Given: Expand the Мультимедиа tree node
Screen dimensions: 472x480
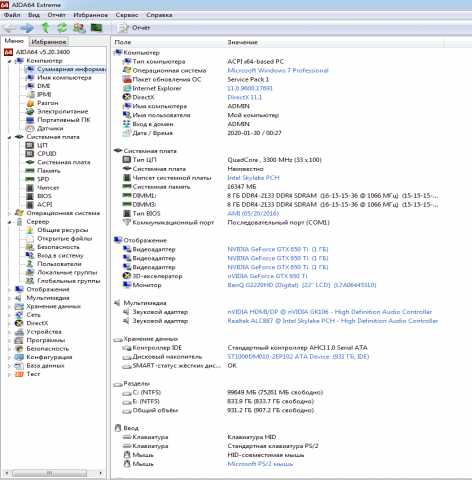Looking at the screenshot, I should pos(10,298).
